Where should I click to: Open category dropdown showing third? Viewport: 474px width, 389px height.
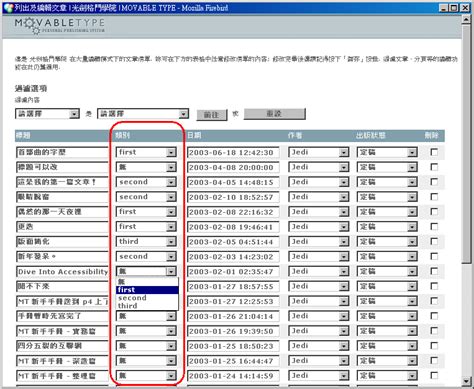[x=146, y=241]
